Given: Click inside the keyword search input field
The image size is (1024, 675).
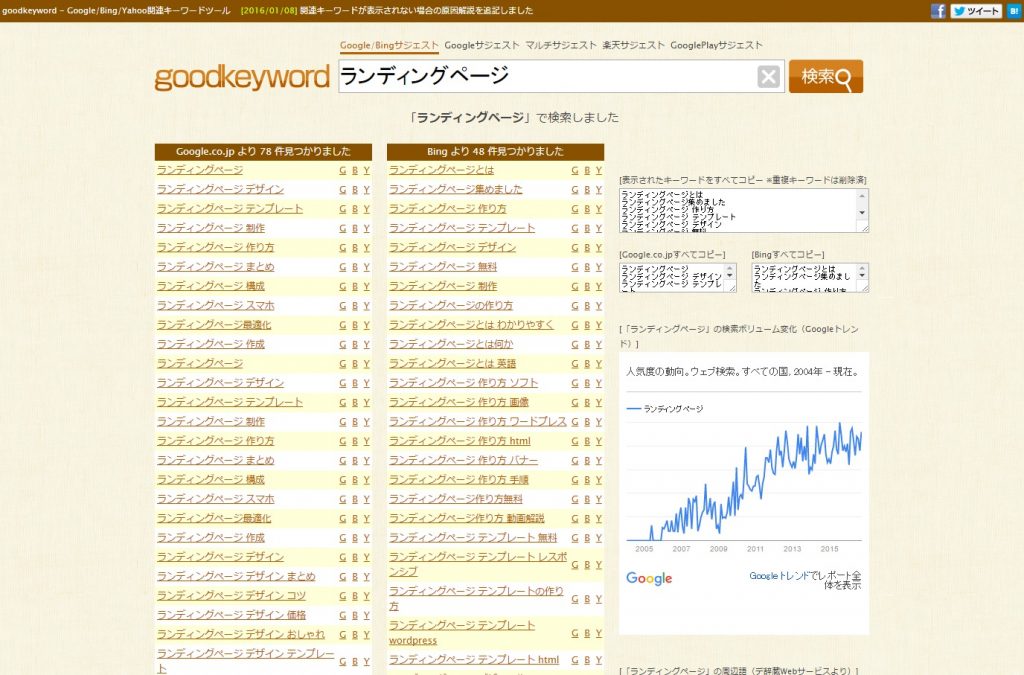Looking at the screenshot, I should [550, 76].
